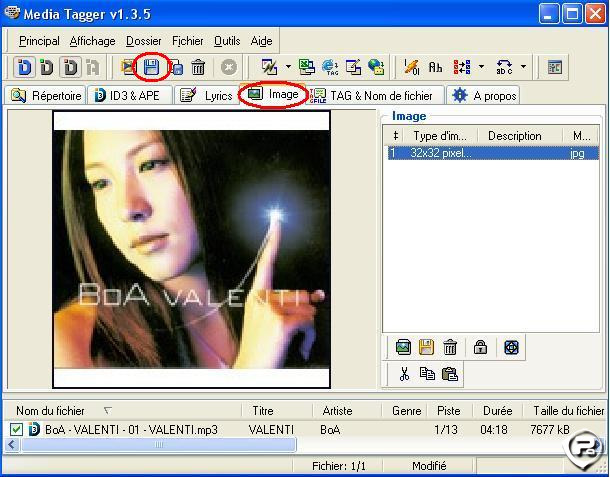The height and width of the screenshot is (477, 610).
Task: Sort by the Taille du fichier column header
Action: click(x=566, y=411)
